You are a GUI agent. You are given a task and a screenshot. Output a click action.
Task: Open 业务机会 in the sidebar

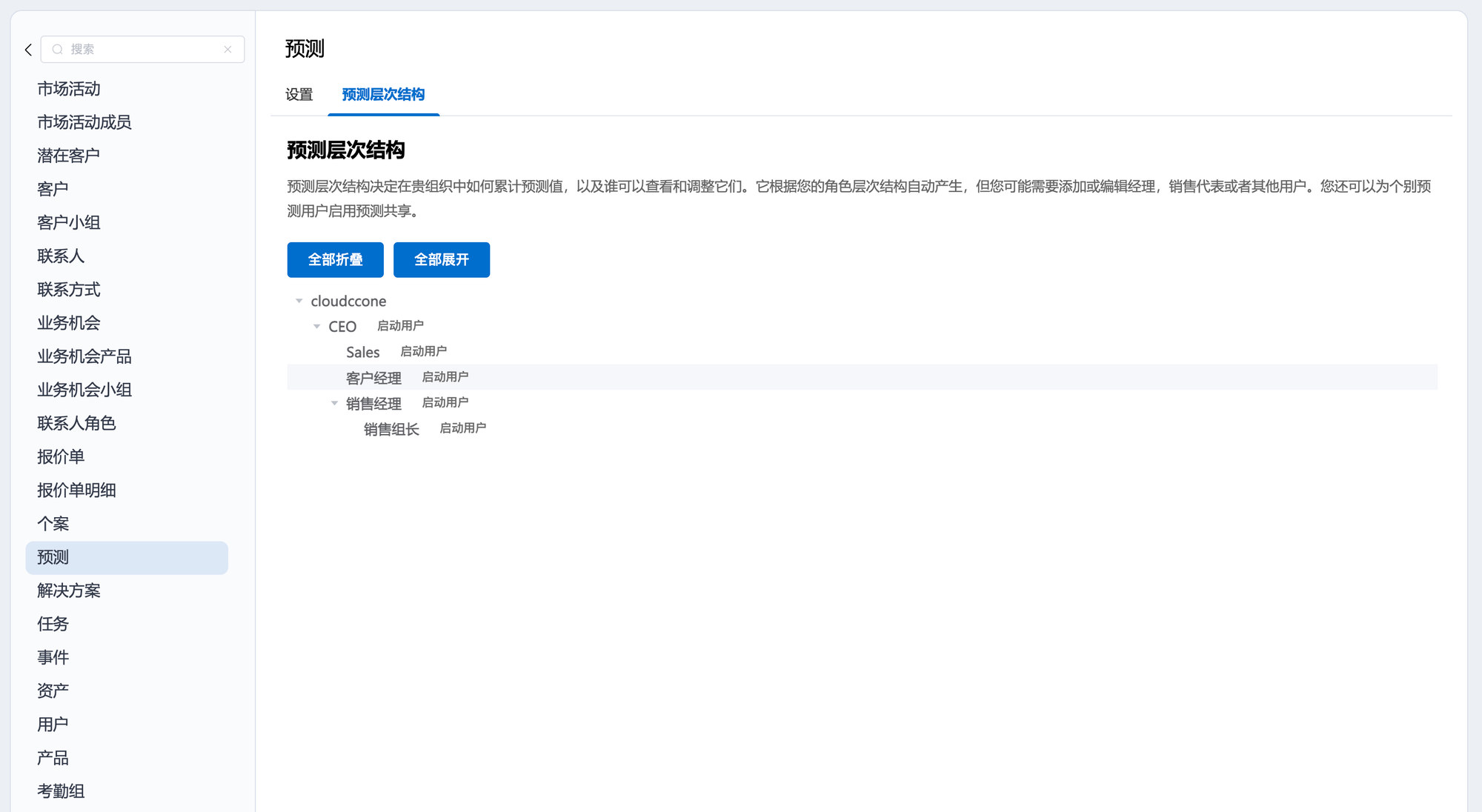tap(69, 323)
